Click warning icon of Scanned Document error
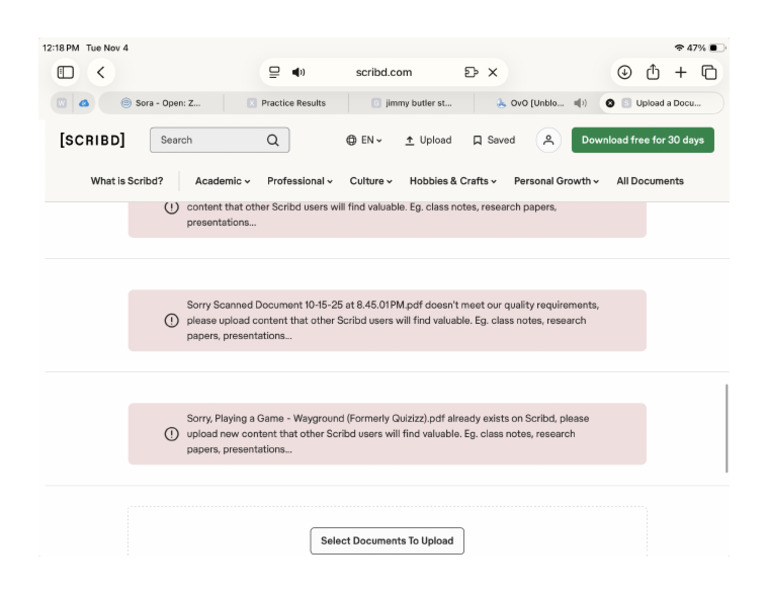 pos(171,320)
